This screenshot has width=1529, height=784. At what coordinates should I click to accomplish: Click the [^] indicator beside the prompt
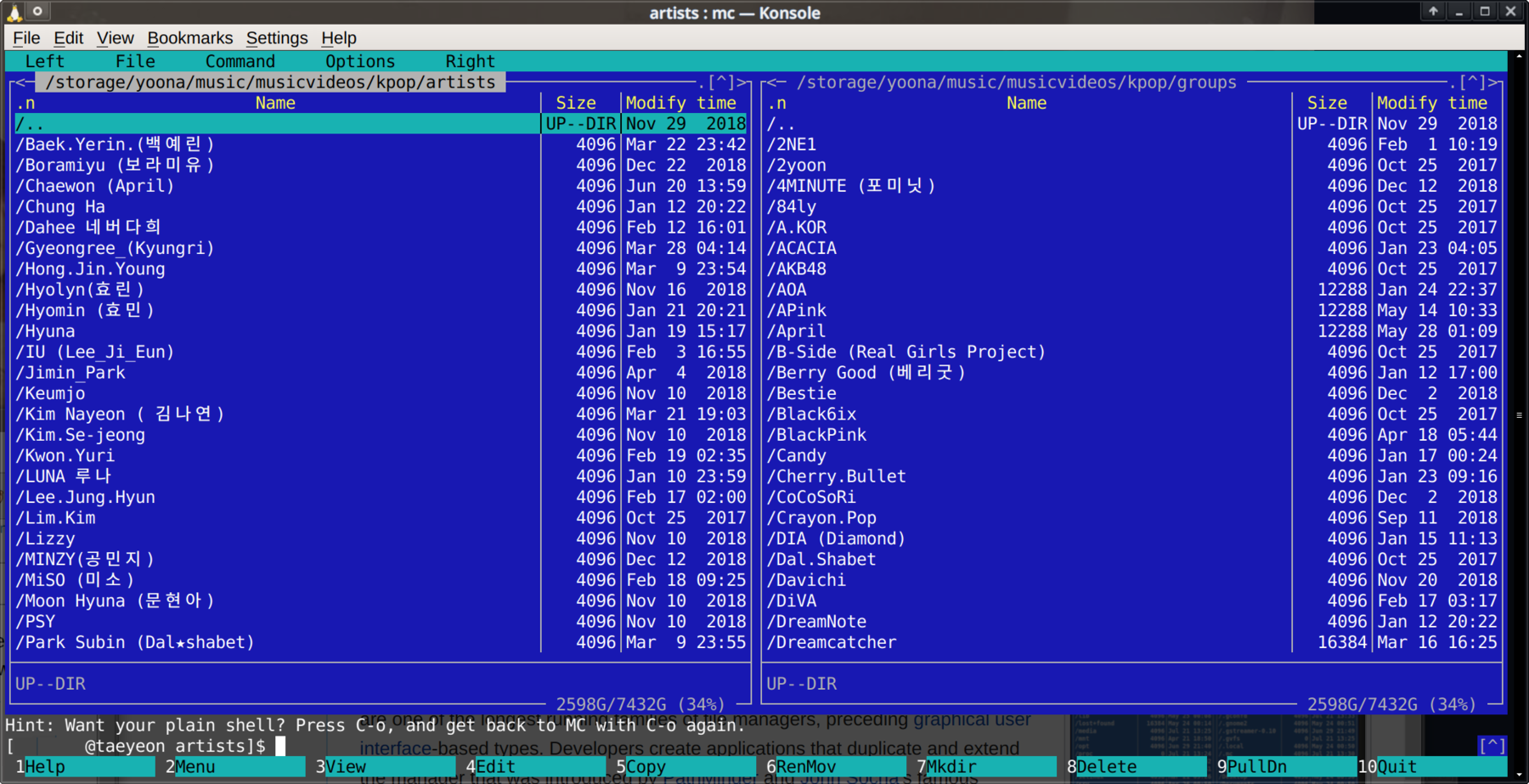(1492, 746)
